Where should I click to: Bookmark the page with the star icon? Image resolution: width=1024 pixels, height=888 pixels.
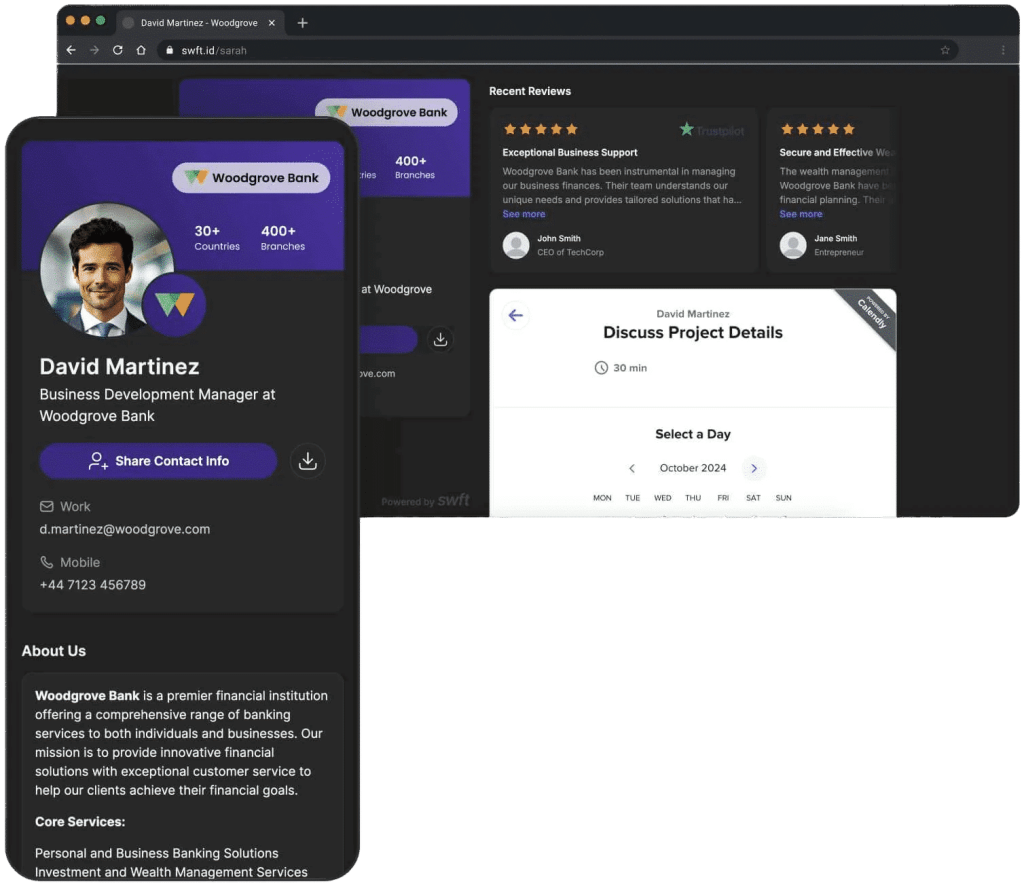coord(945,50)
